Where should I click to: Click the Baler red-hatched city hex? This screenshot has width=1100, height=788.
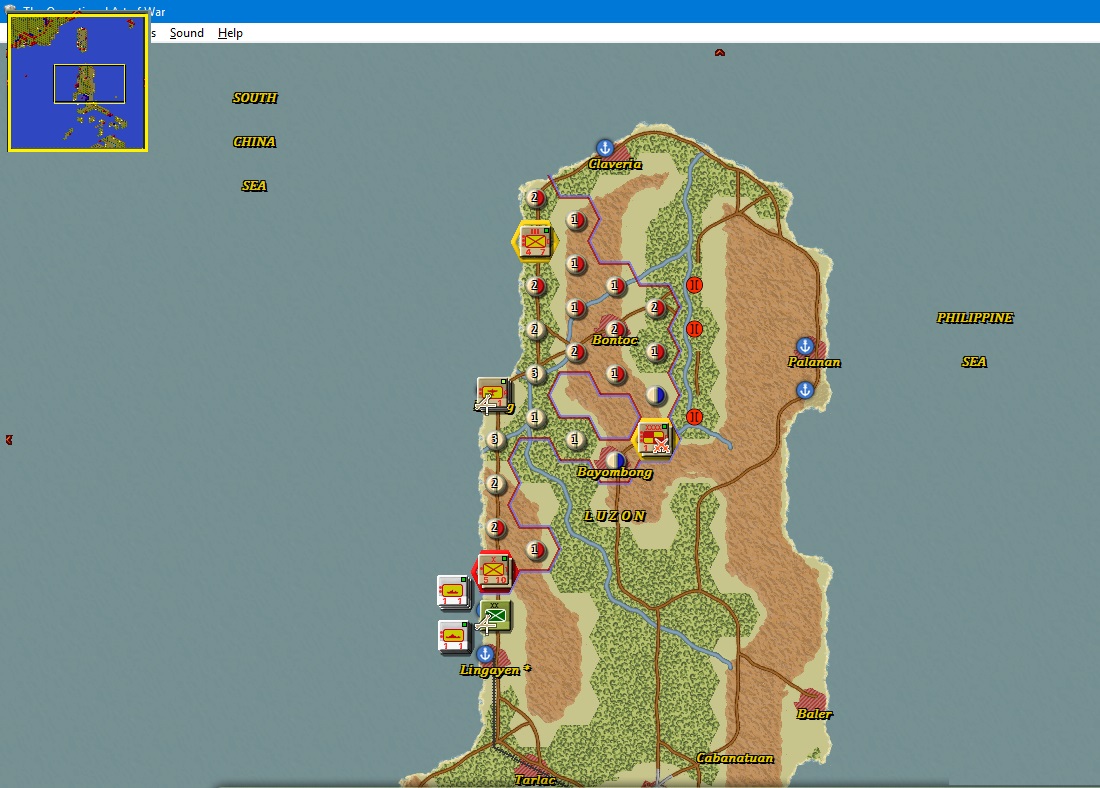pos(812,698)
